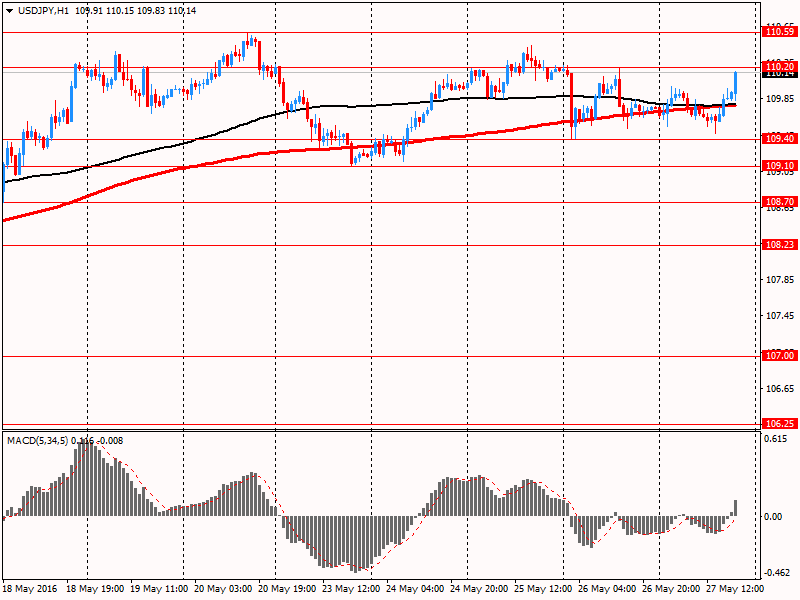Click the 20 May 03:00 time label
Screen dimensions: 800x600
click(223, 589)
